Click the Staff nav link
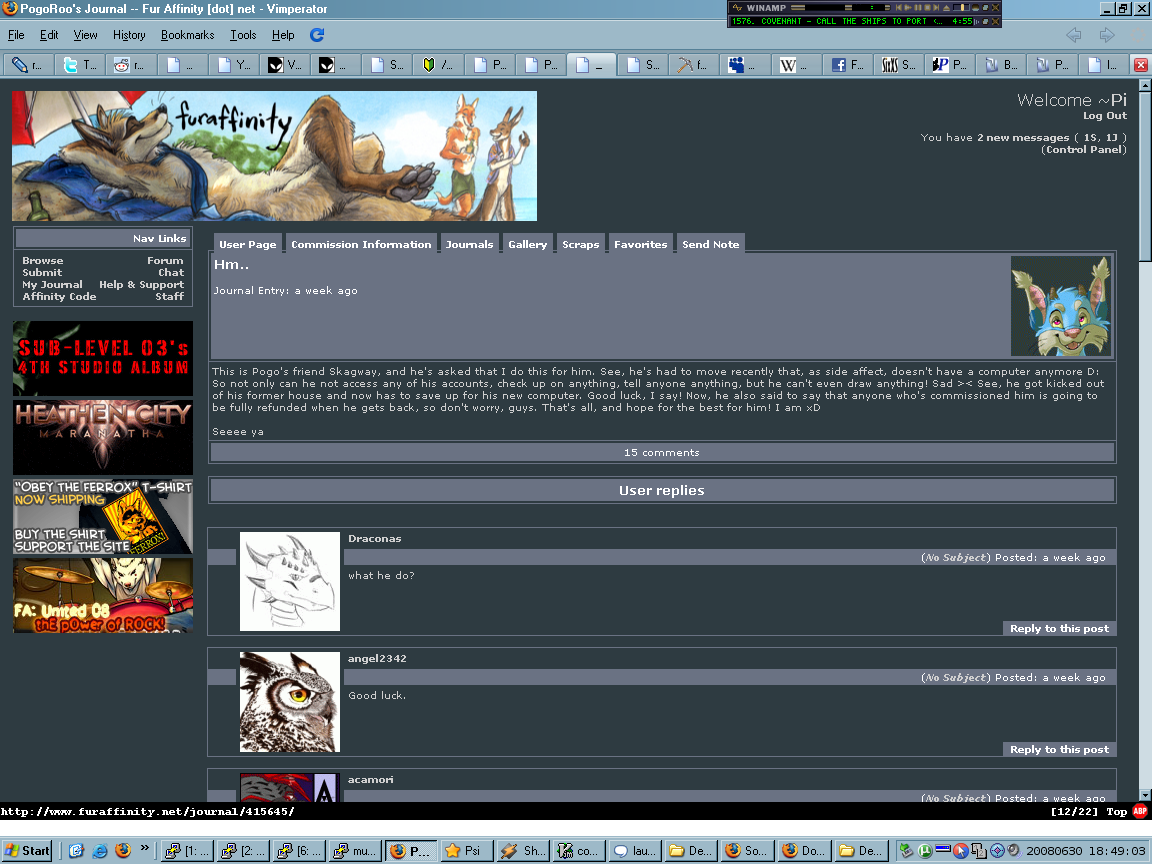This screenshot has width=1152, height=864. [170, 296]
